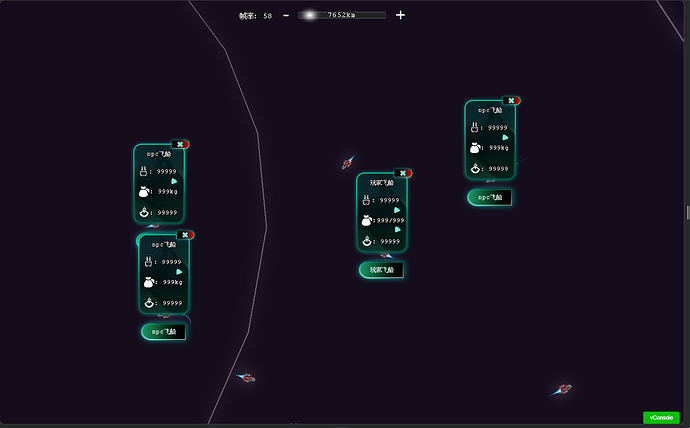Click the fuel icon in 玩家飞船 card

pyautogui.click(x=366, y=200)
